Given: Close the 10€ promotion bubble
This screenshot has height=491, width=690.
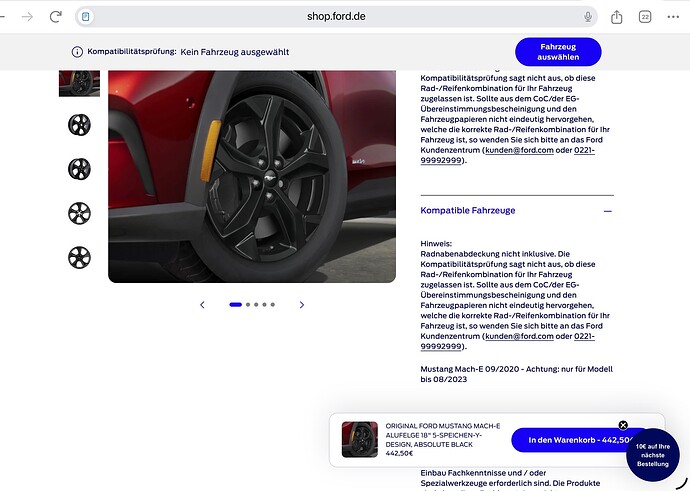Looking at the screenshot, I should click(623, 425).
